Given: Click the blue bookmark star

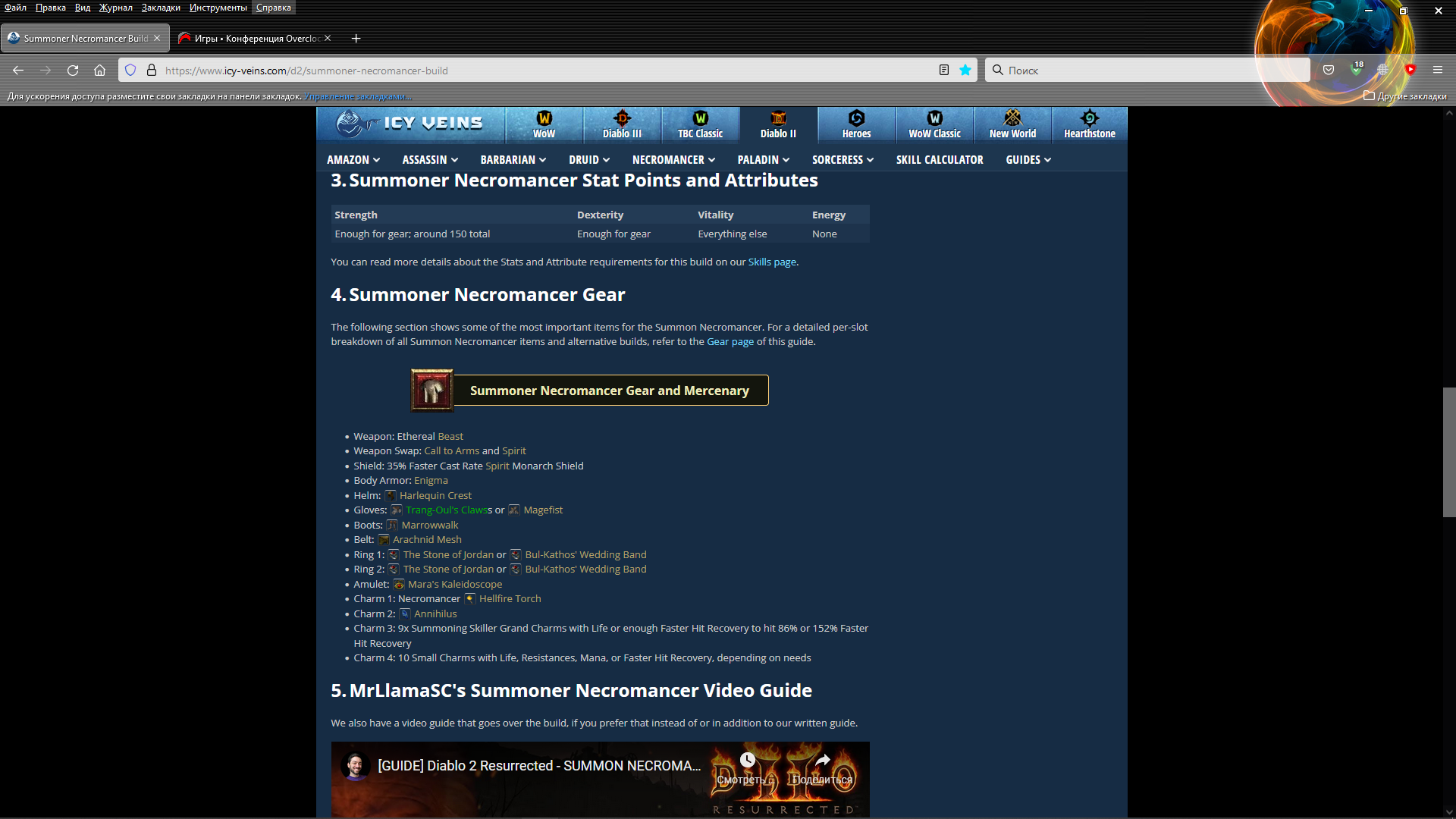Looking at the screenshot, I should (x=965, y=71).
